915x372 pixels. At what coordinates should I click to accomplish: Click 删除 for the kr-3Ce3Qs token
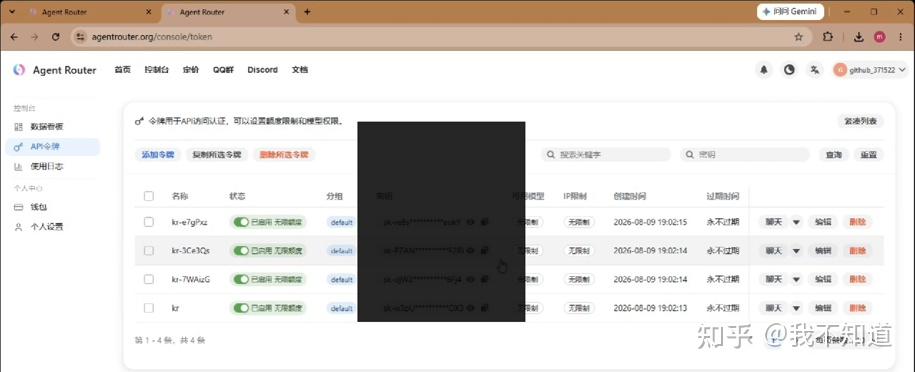pos(858,251)
